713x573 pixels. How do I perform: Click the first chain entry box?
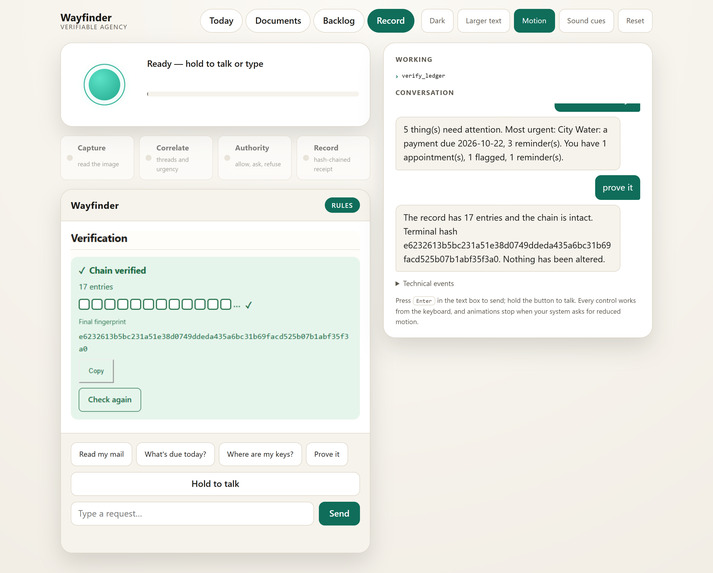[84, 304]
